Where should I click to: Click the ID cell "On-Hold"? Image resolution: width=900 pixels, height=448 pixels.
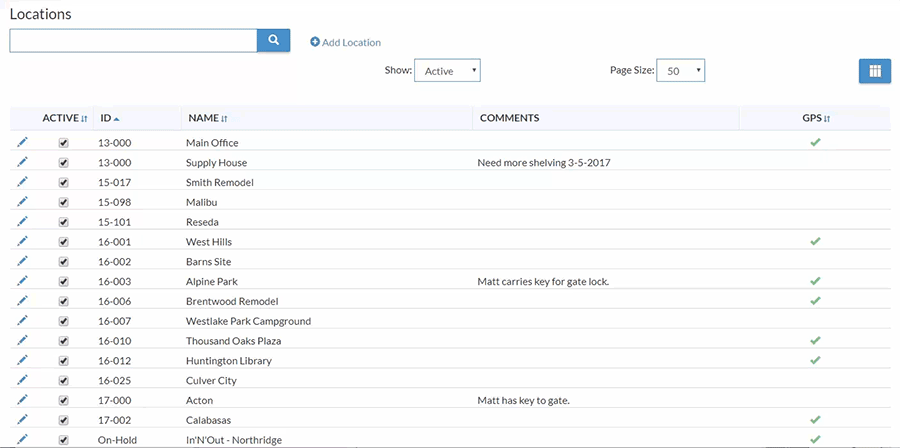coord(117,440)
